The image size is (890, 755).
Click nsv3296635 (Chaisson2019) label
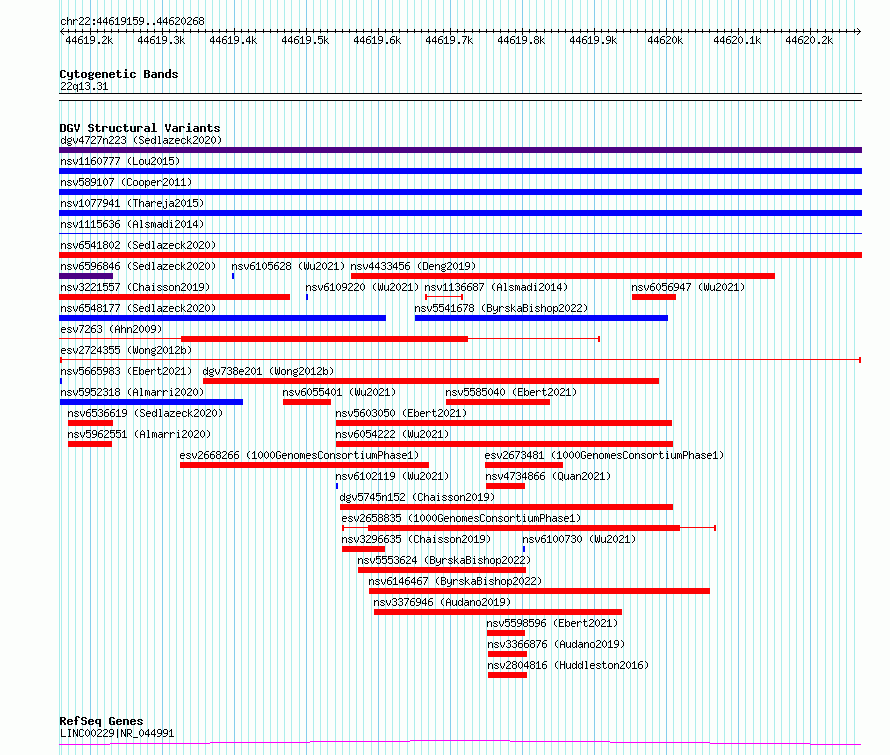click(416, 539)
